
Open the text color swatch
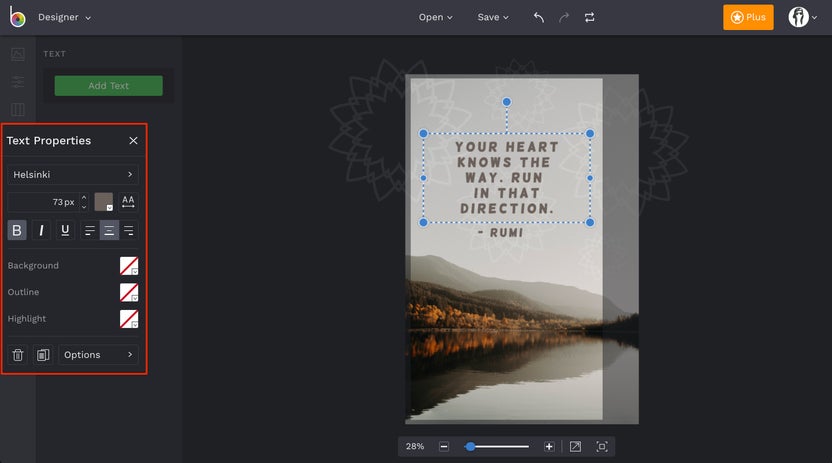click(x=104, y=202)
